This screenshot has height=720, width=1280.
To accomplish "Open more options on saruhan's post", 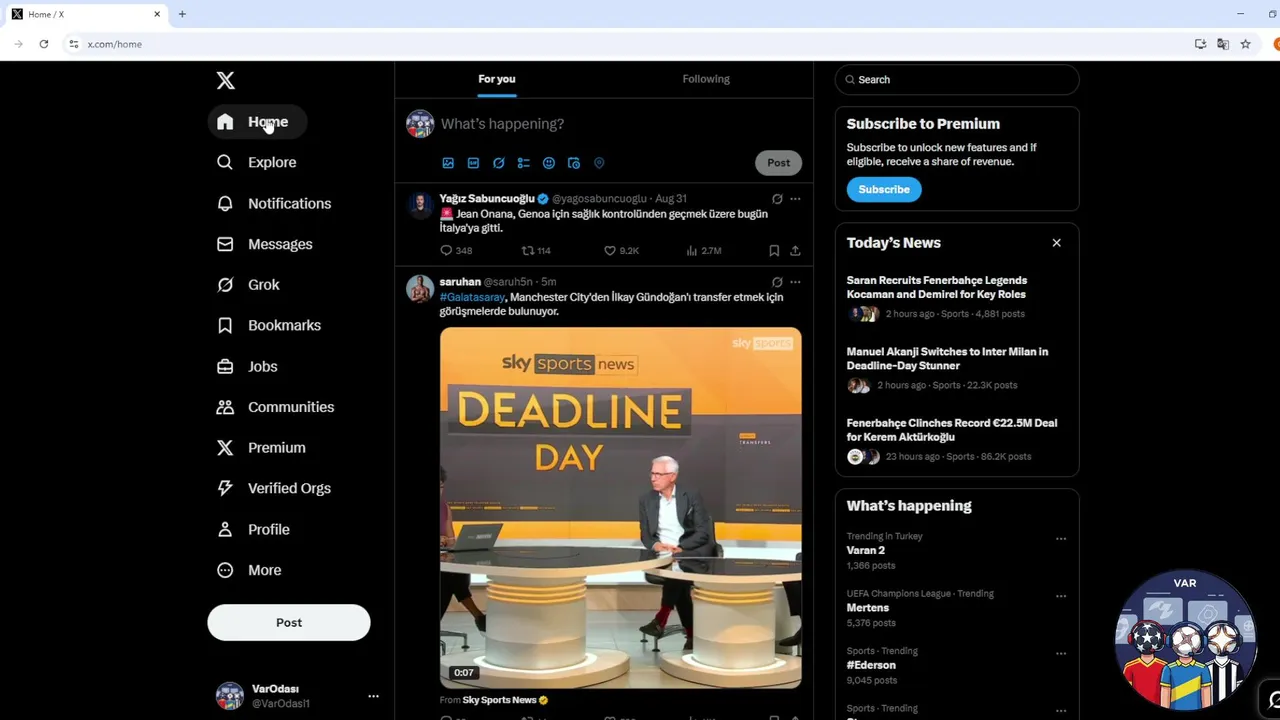I will pyautogui.click(x=795, y=282).
